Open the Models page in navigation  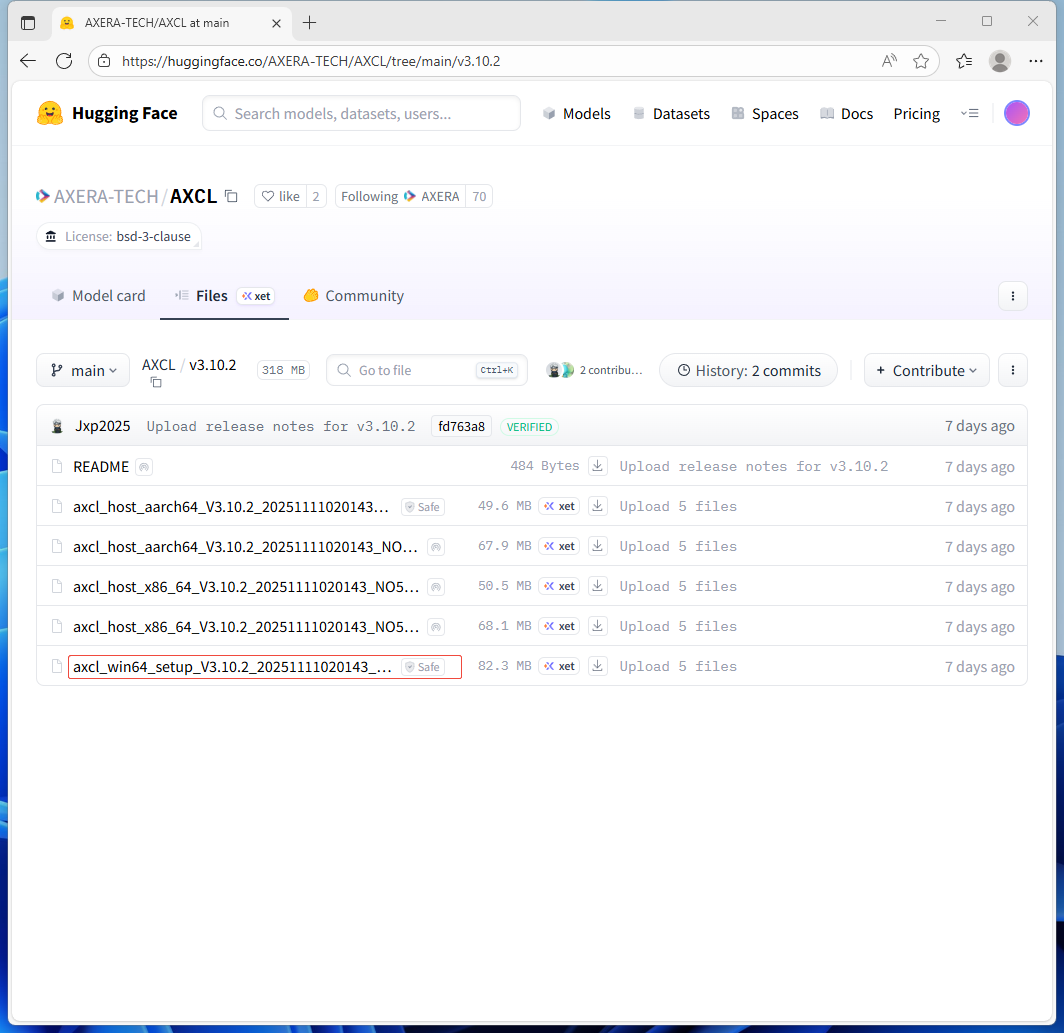pyautogui.click(x=576, y=113)
